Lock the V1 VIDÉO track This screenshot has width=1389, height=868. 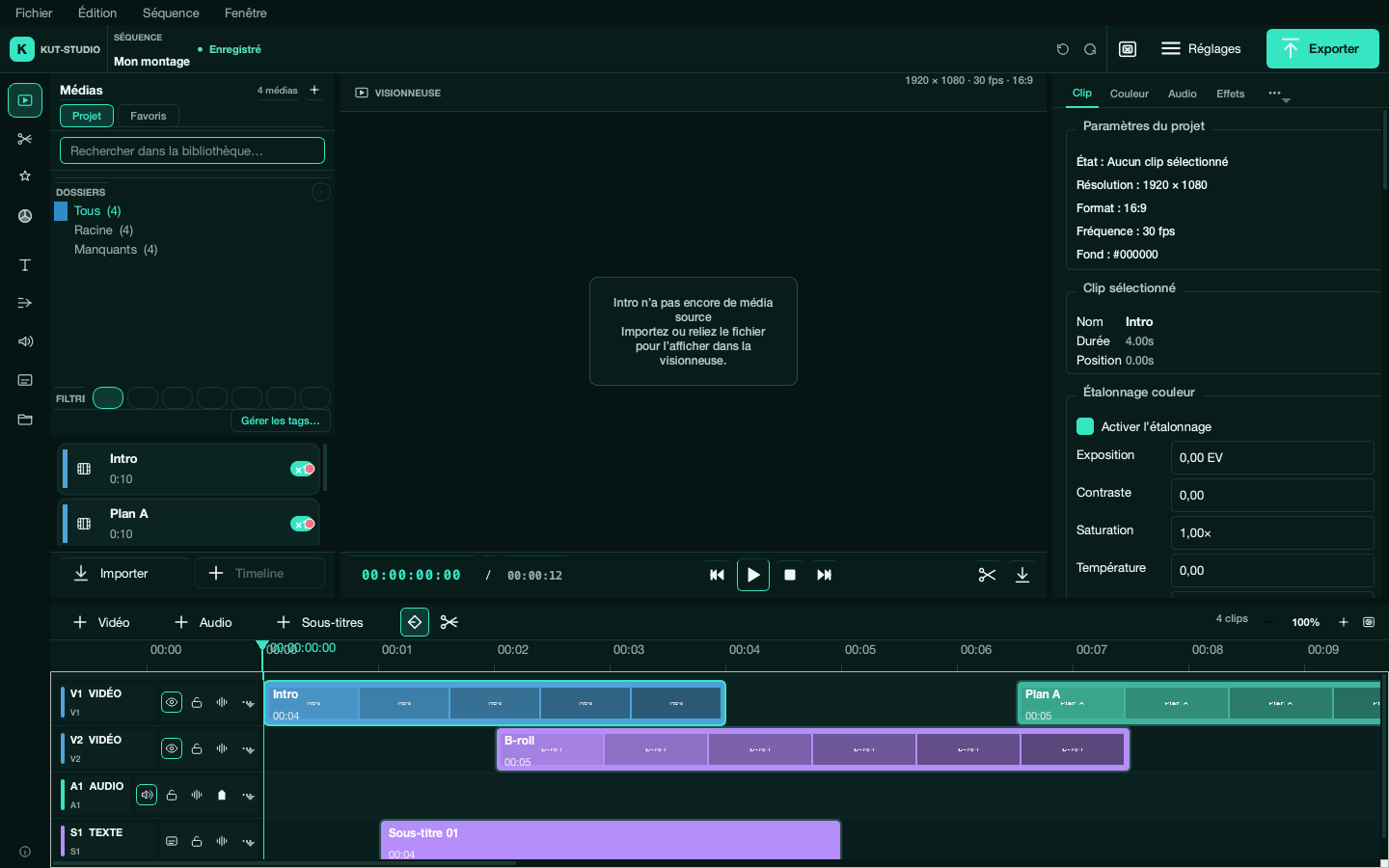pyautogui.click(x=197, y=703)
